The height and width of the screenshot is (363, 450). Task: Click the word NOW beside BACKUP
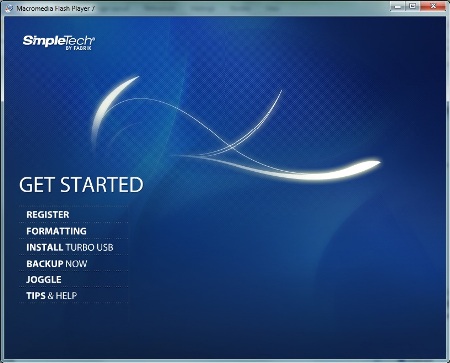76,264
